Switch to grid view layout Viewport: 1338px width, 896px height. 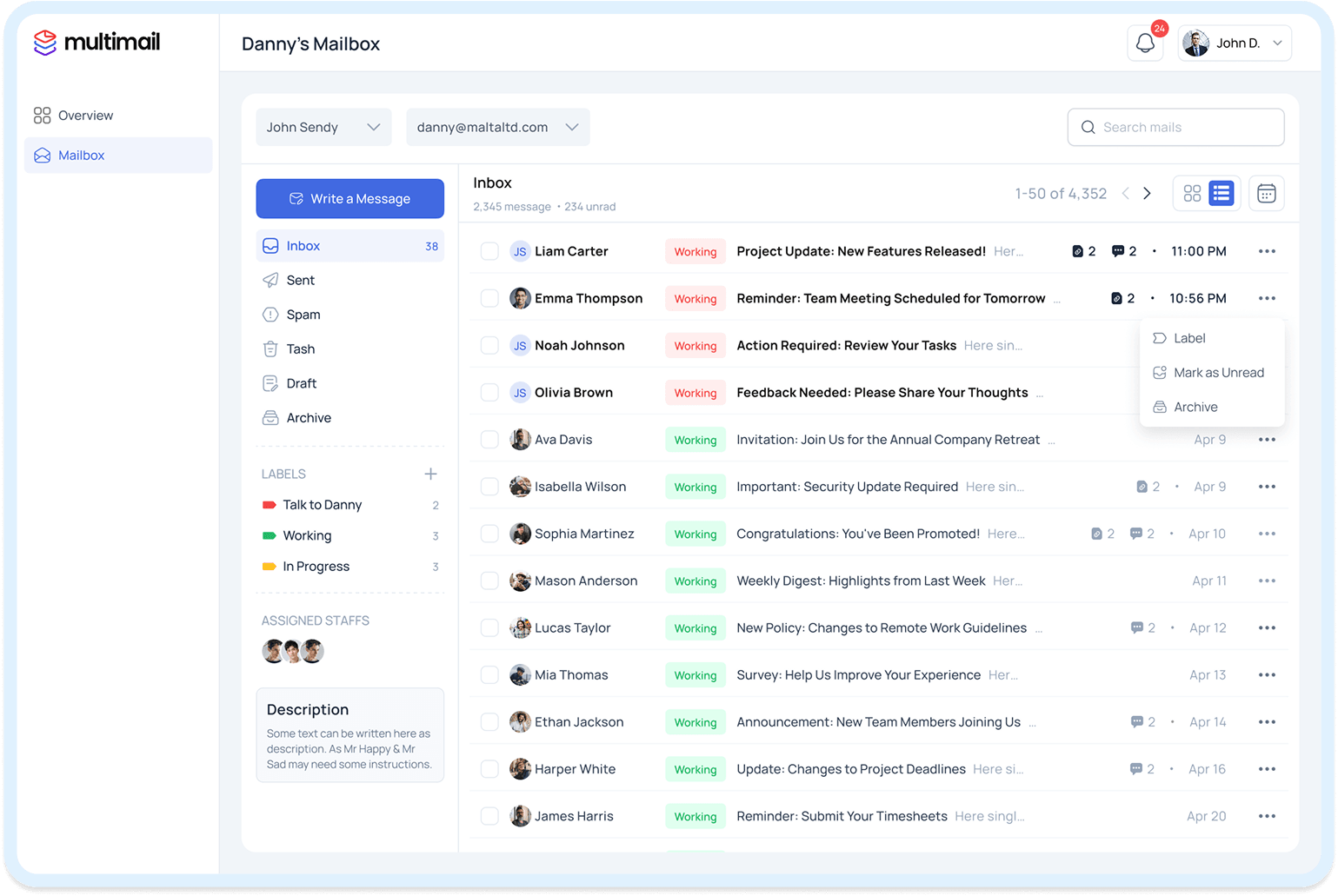pos(1192,193)
